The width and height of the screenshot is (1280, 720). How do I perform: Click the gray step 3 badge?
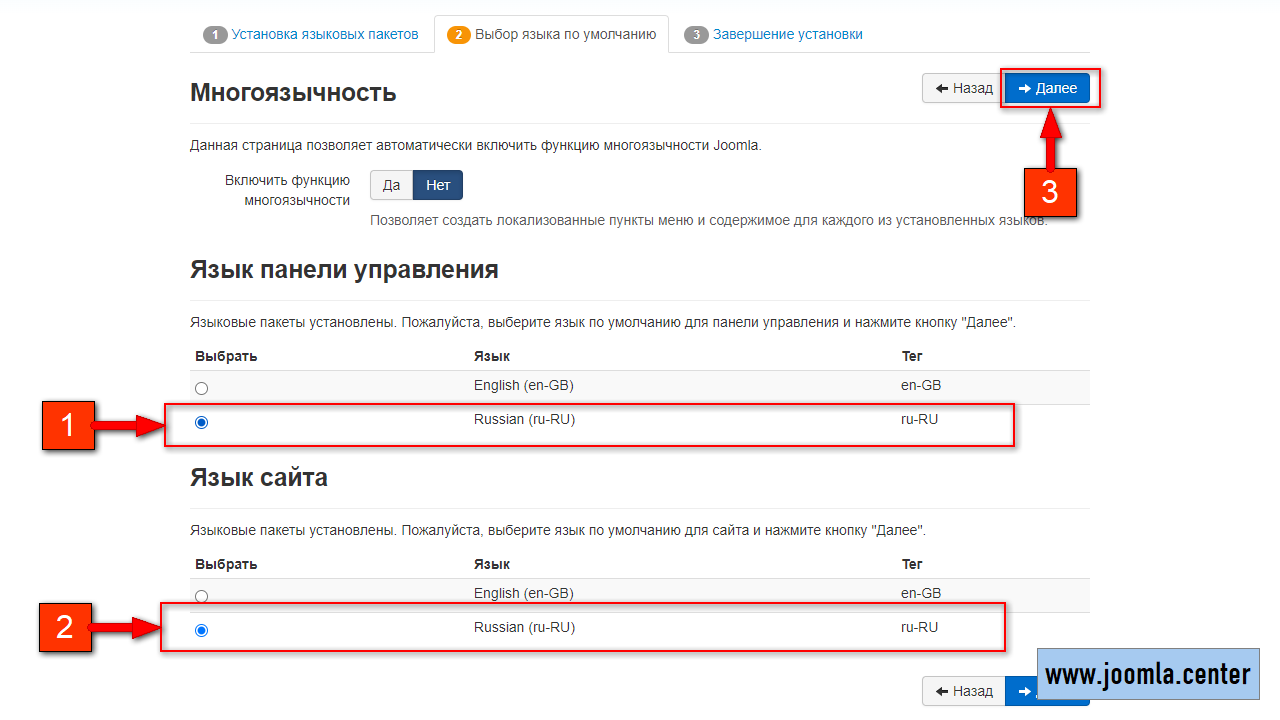click(696, 35)
